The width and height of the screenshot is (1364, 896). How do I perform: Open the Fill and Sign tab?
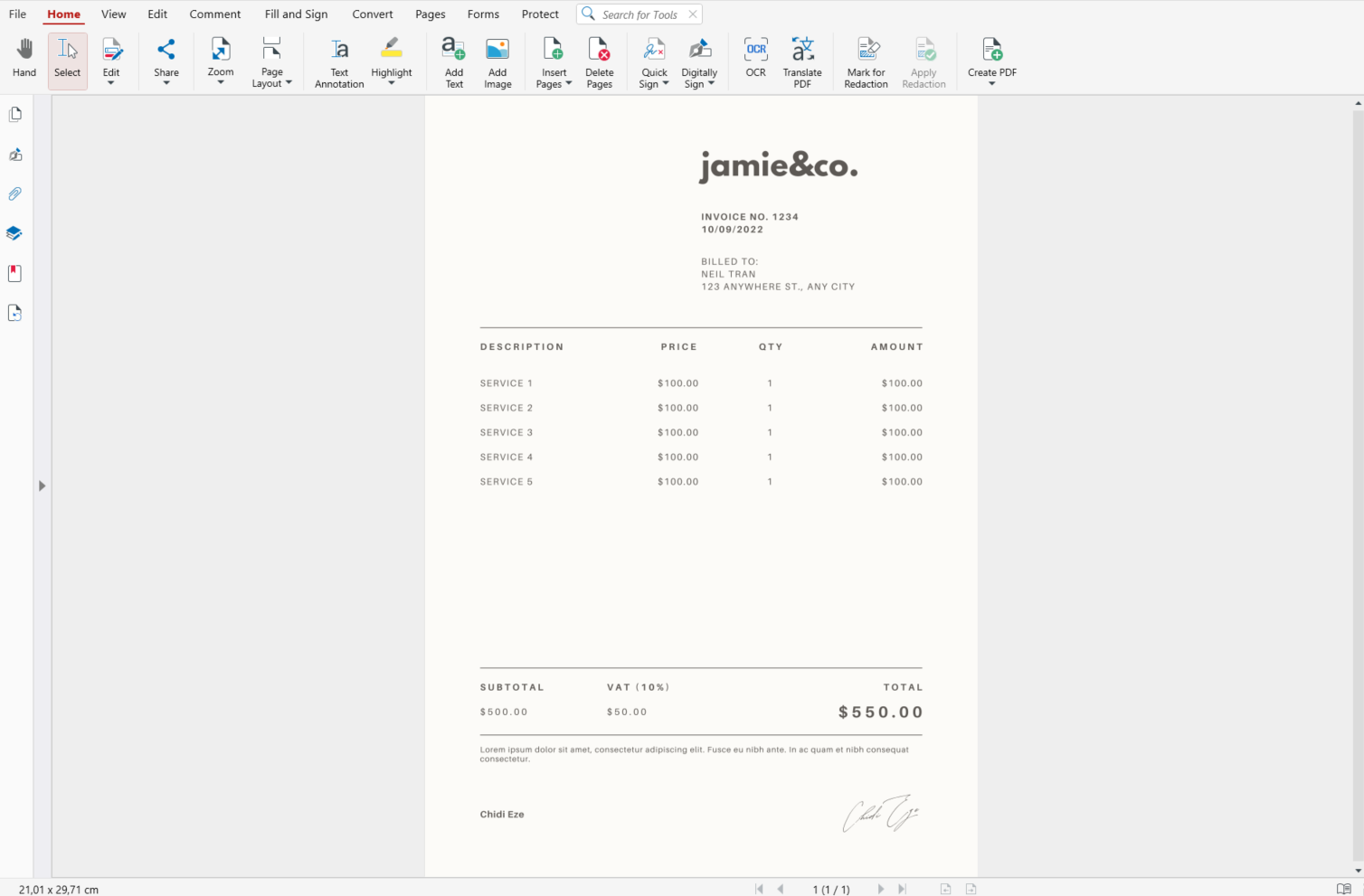[297, 14]
